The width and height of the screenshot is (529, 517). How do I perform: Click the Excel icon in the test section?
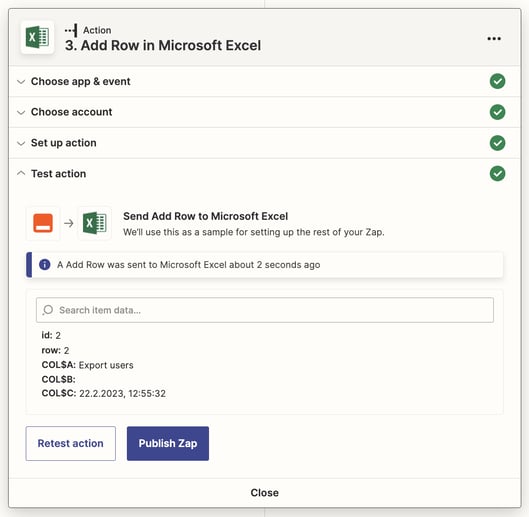(x=95, y=223)
